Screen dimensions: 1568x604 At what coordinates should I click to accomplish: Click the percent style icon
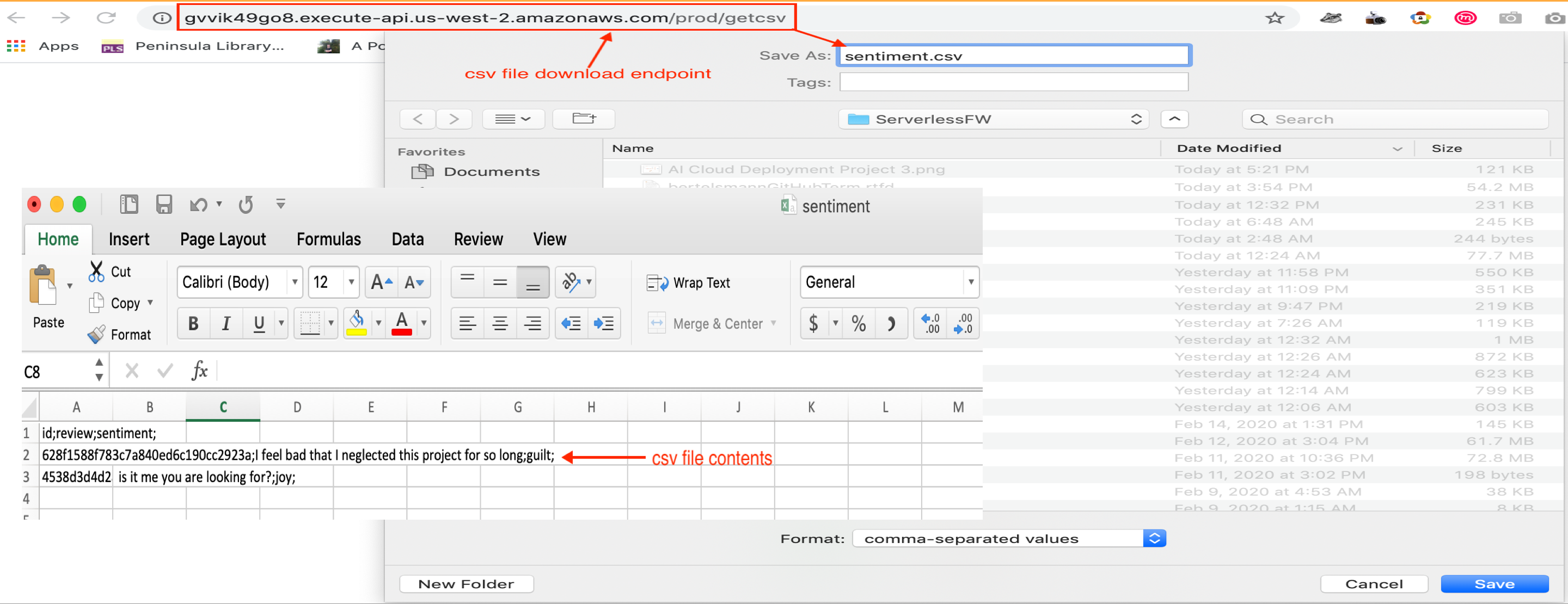858,324
